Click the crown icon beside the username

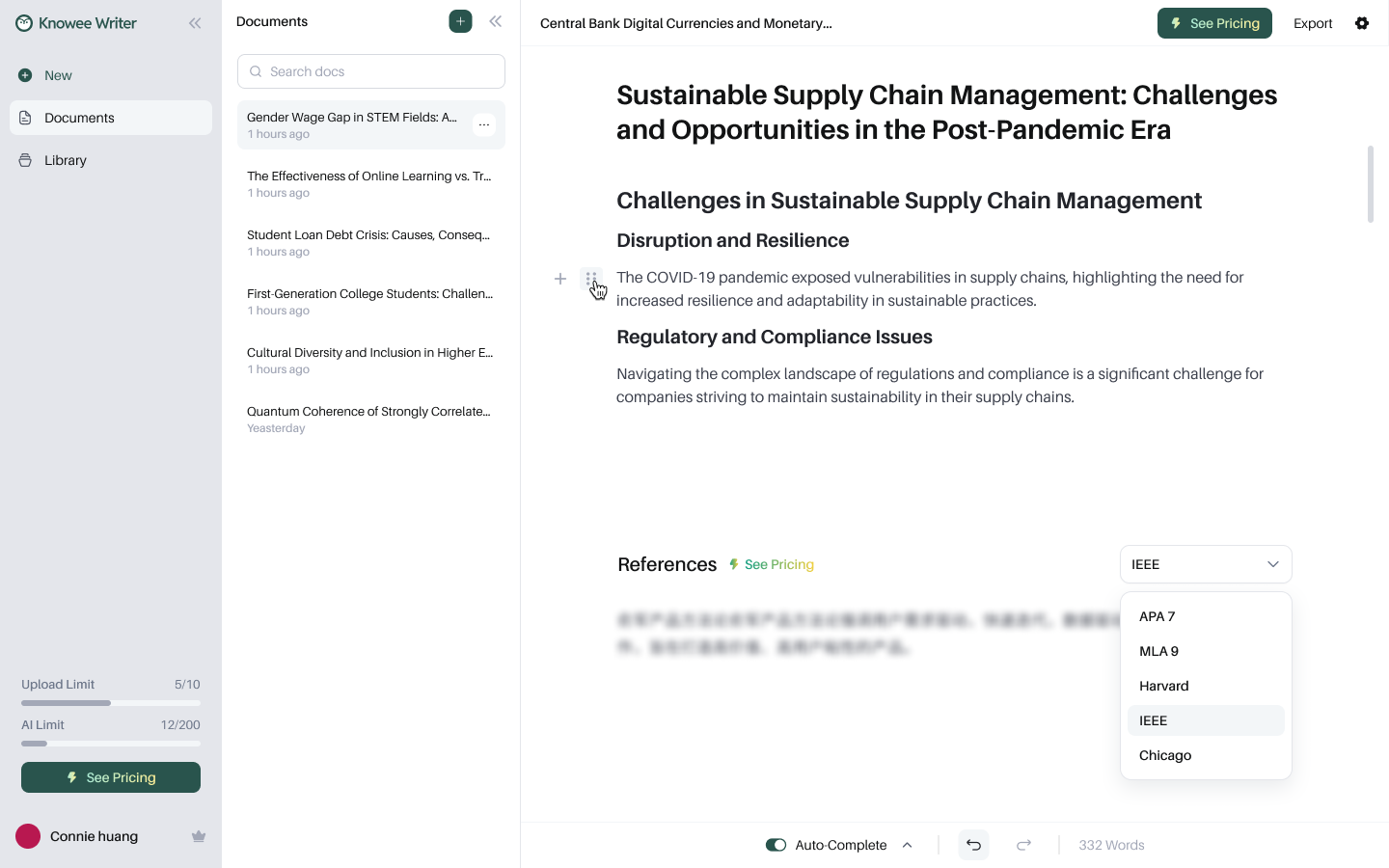[199, 836]
